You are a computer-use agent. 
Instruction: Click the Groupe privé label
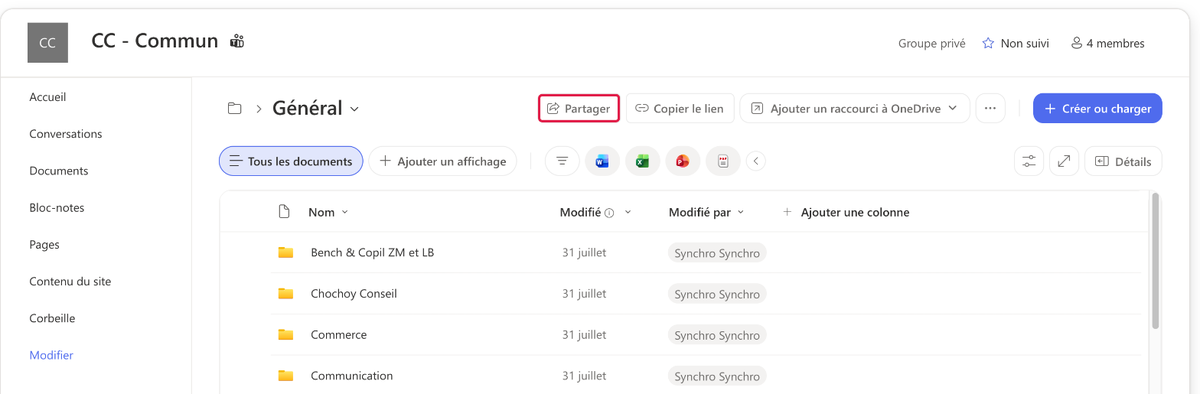coord(932,43)
